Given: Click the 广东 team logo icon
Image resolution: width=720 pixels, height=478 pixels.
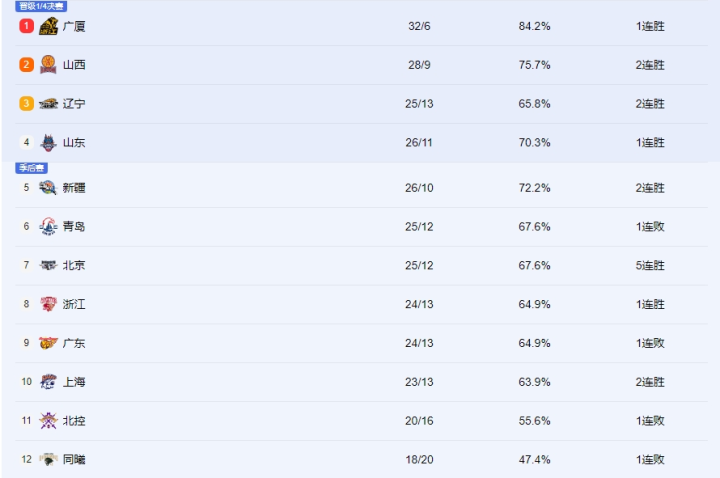Looking at the screenshot, I should point(48,343).
